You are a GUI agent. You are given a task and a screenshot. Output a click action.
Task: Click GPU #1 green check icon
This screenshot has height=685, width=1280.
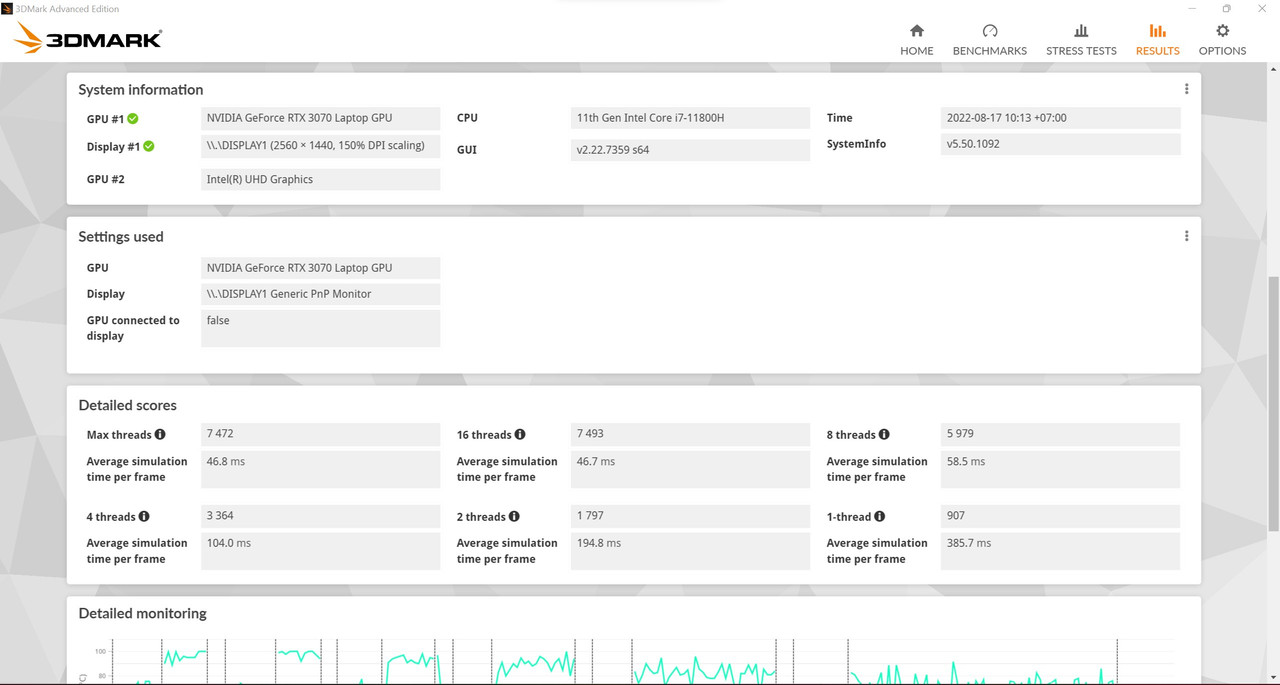pyautogui.click(x=133, y=119)
